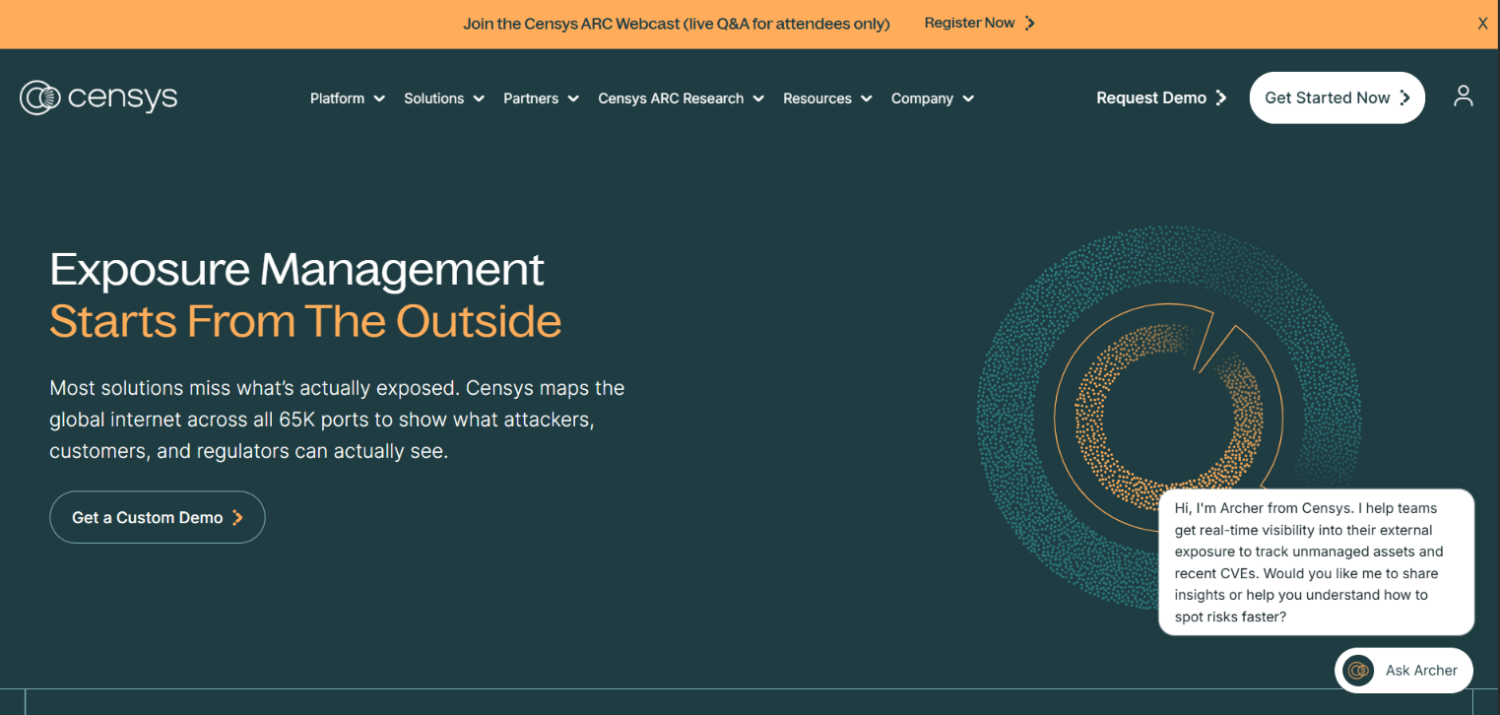1500x715 pixels.
Task: Open the Resources menu
Action: coord(828,98)
